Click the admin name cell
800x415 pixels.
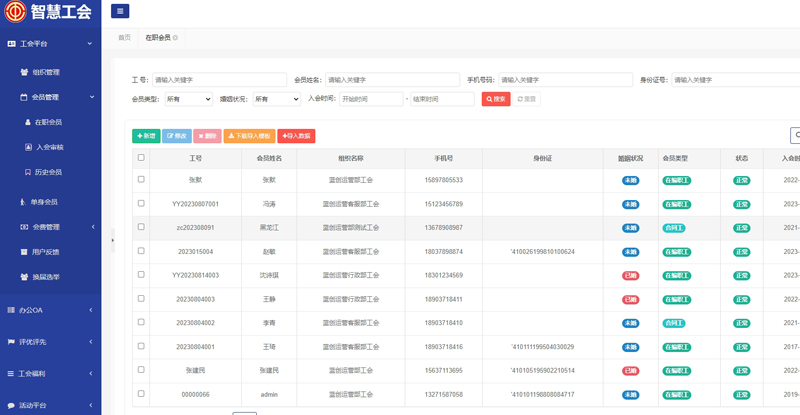pos(269,395)
